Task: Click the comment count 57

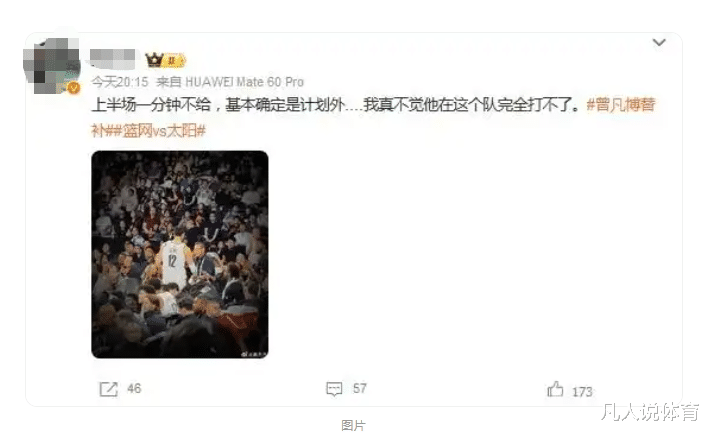Action: click(360, 388)
